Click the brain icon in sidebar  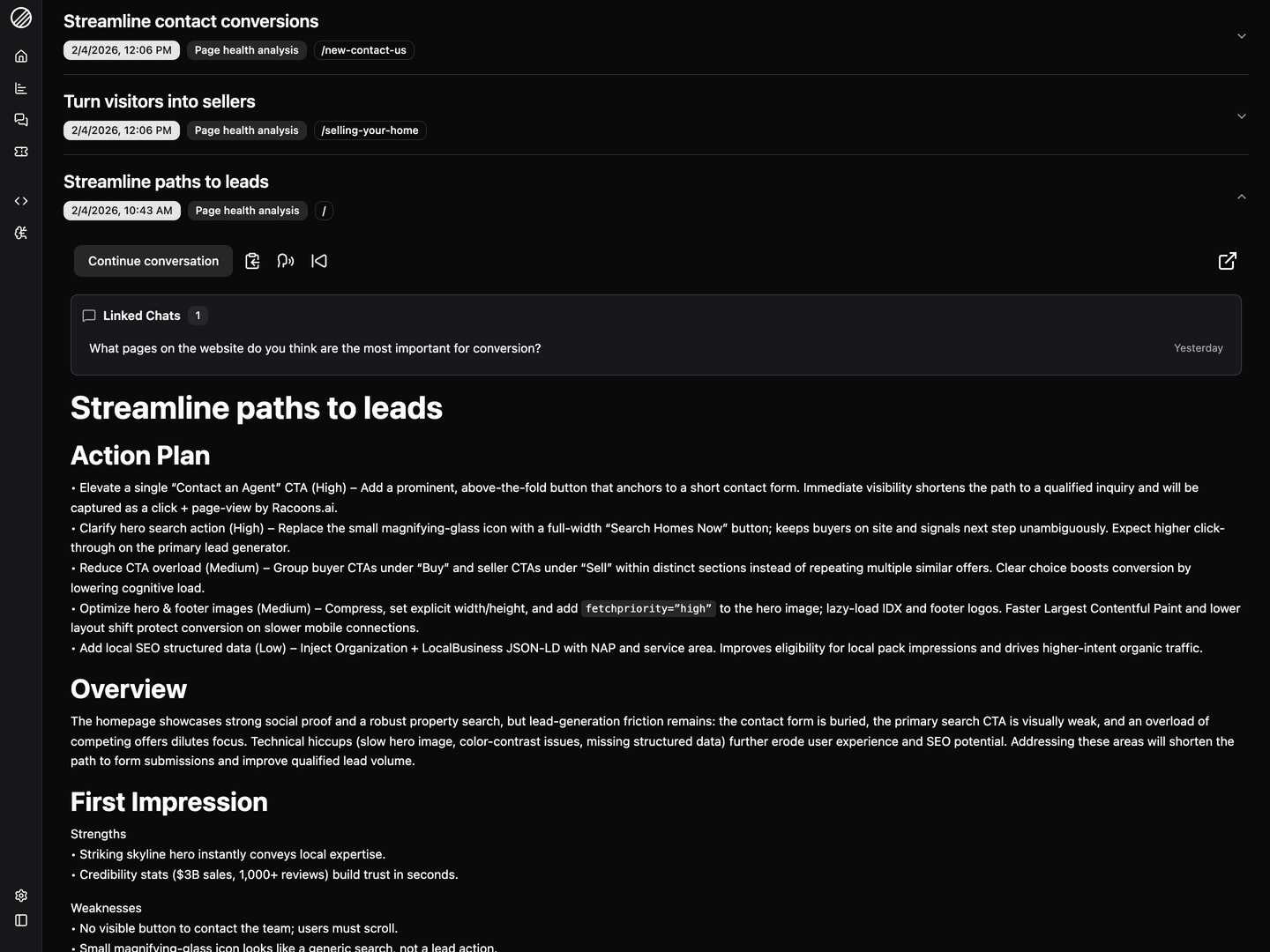click(x=21, y=233)
